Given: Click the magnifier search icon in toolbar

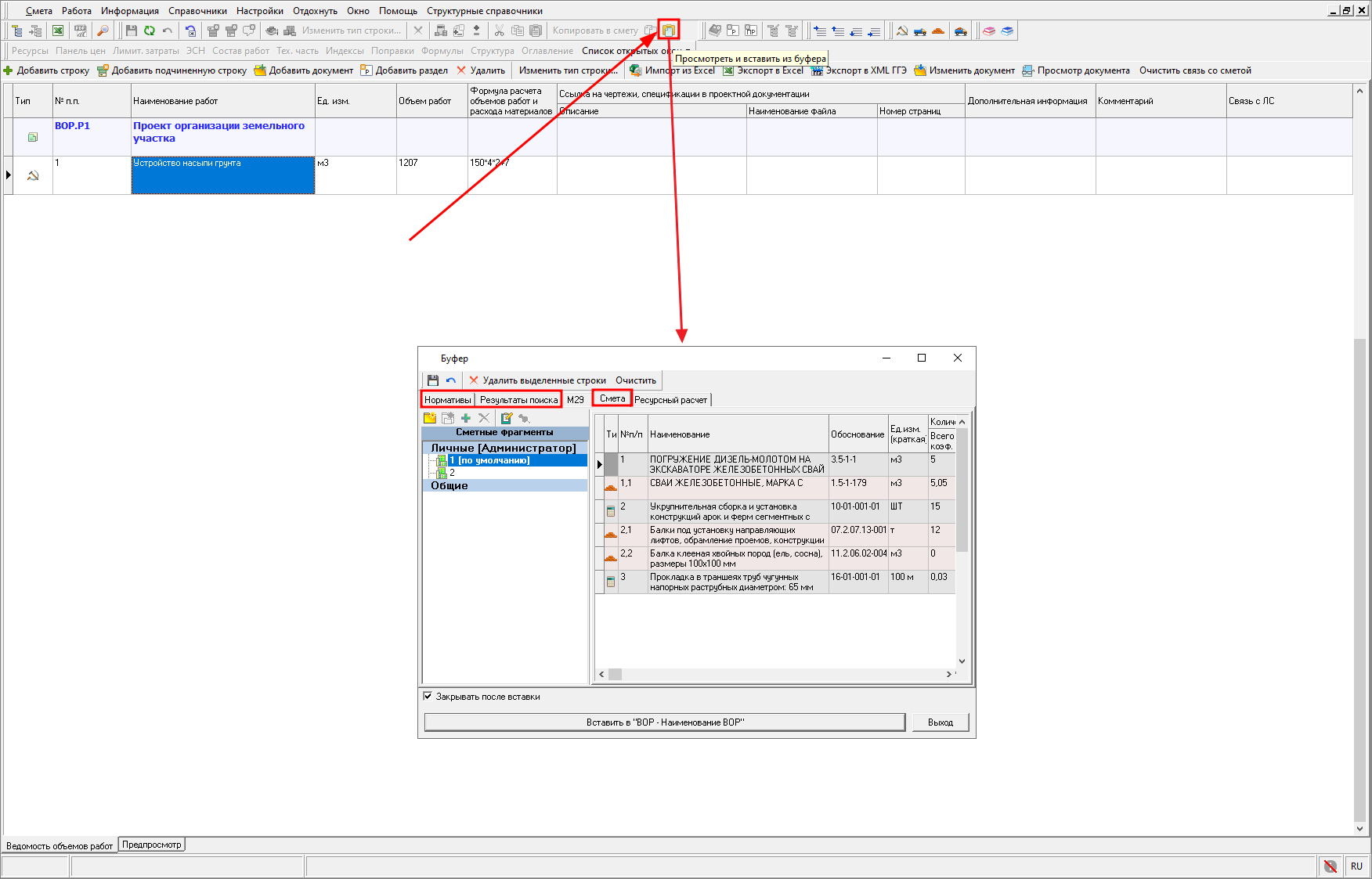Looking at the screenshot, I should 103,31.
